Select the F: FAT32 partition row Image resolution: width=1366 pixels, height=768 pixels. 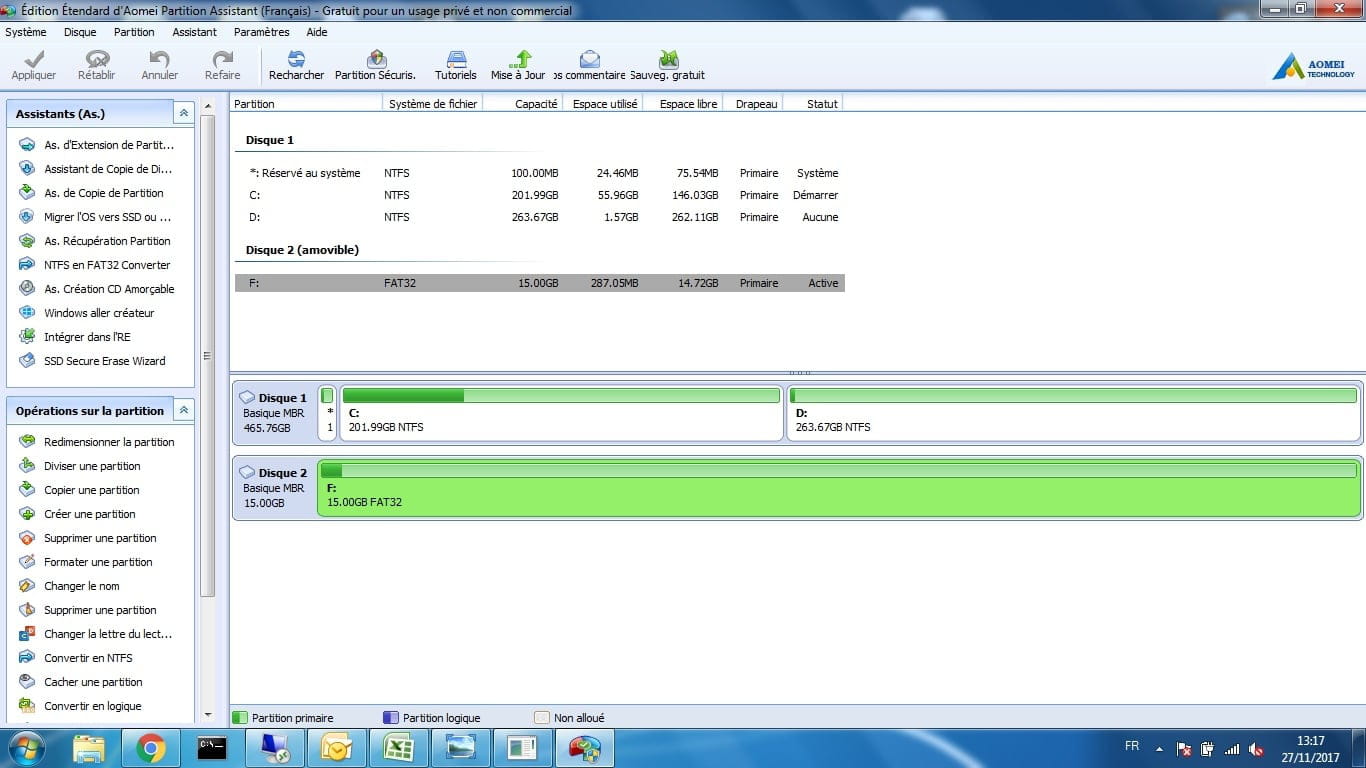click(540, 283)
